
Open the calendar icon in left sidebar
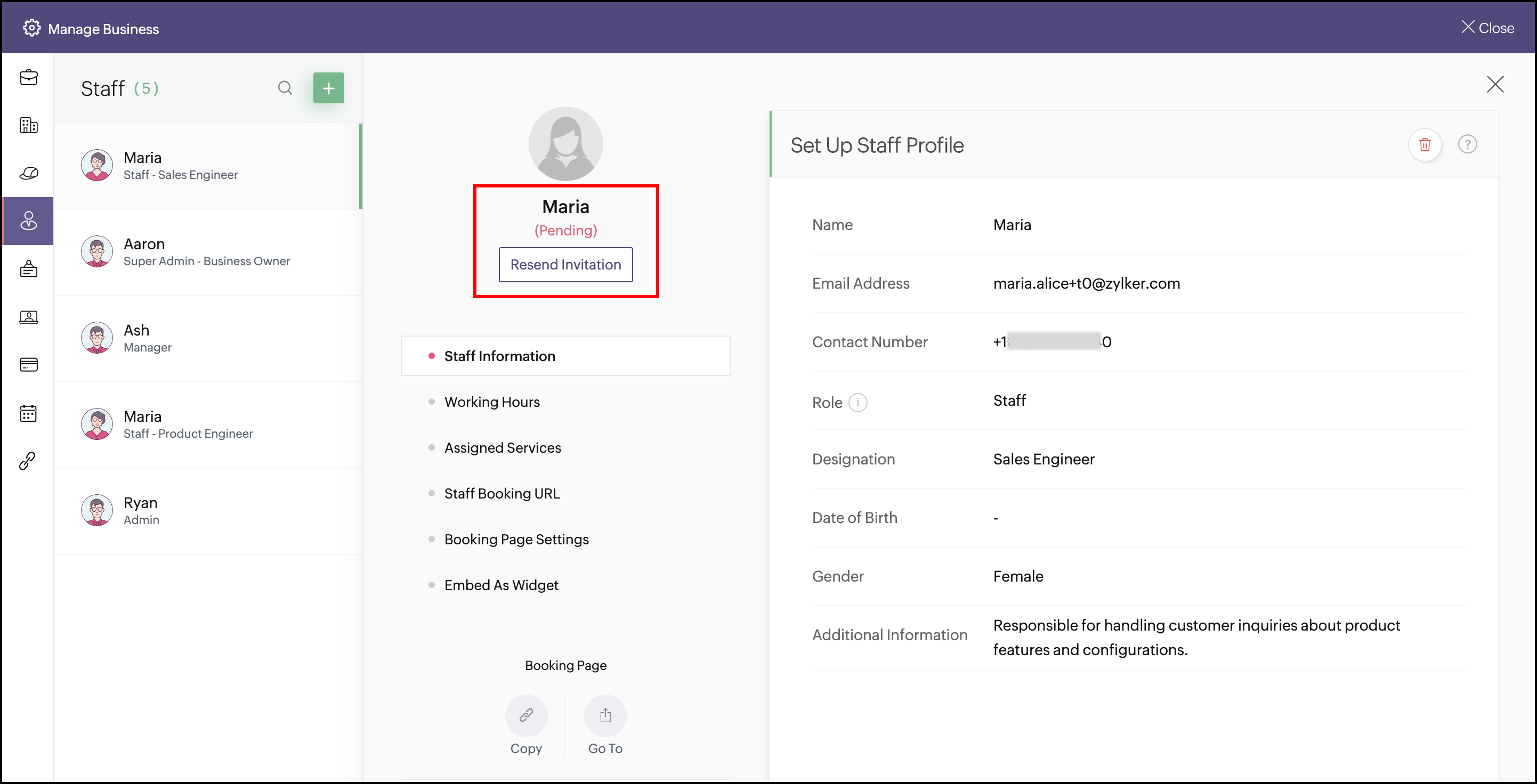tap(28, 413)
